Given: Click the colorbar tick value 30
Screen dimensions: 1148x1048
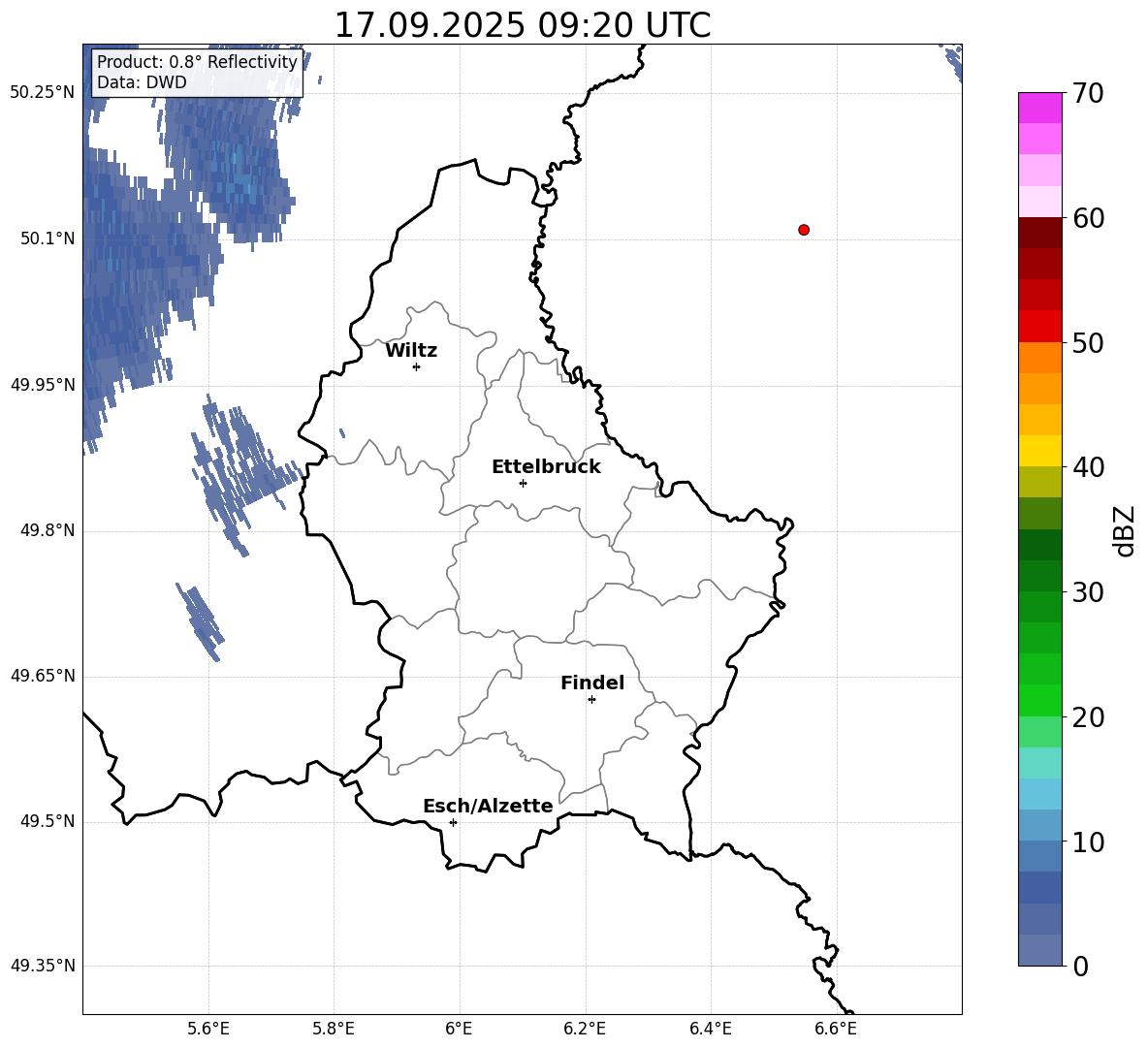Looking at the screenshot, I should click(x=1088, y=592).
